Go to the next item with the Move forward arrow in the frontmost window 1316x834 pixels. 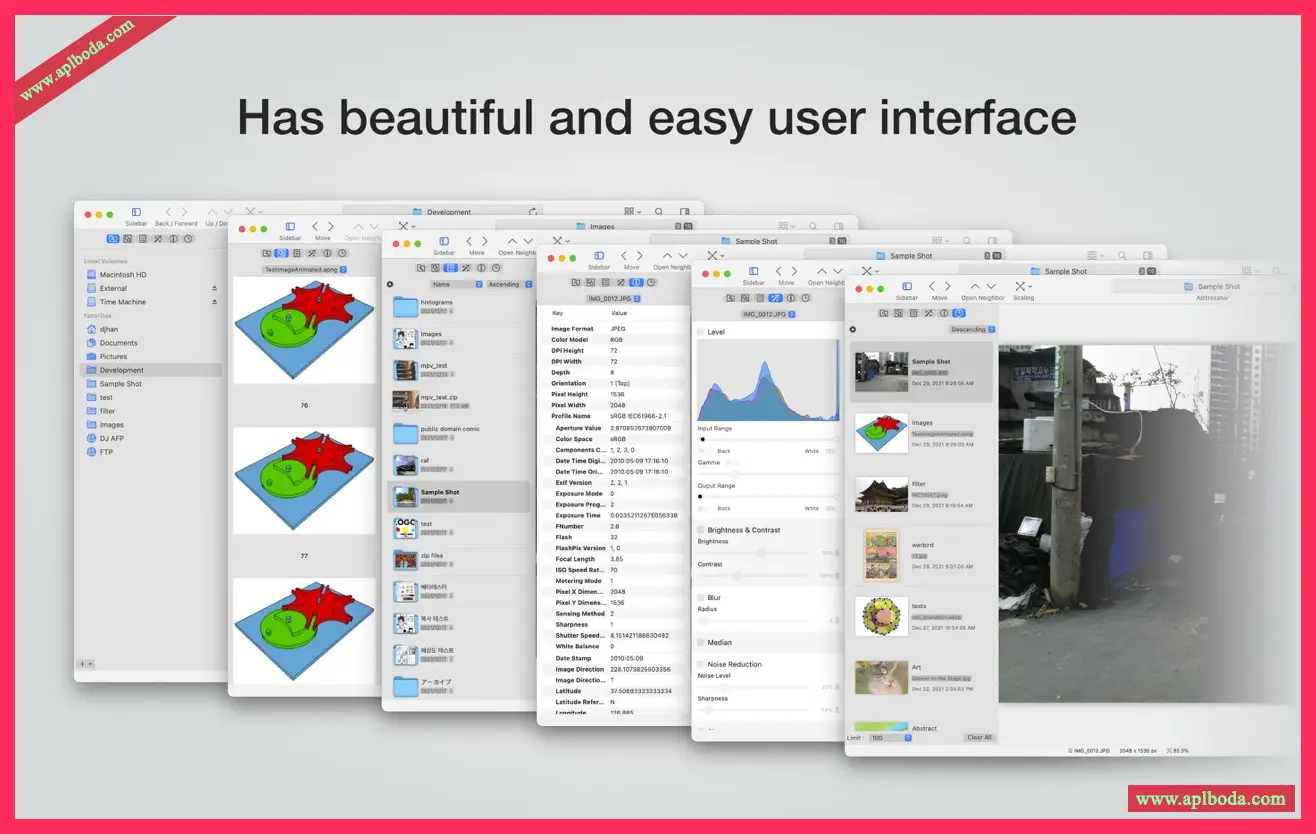[x=947, y=286]
